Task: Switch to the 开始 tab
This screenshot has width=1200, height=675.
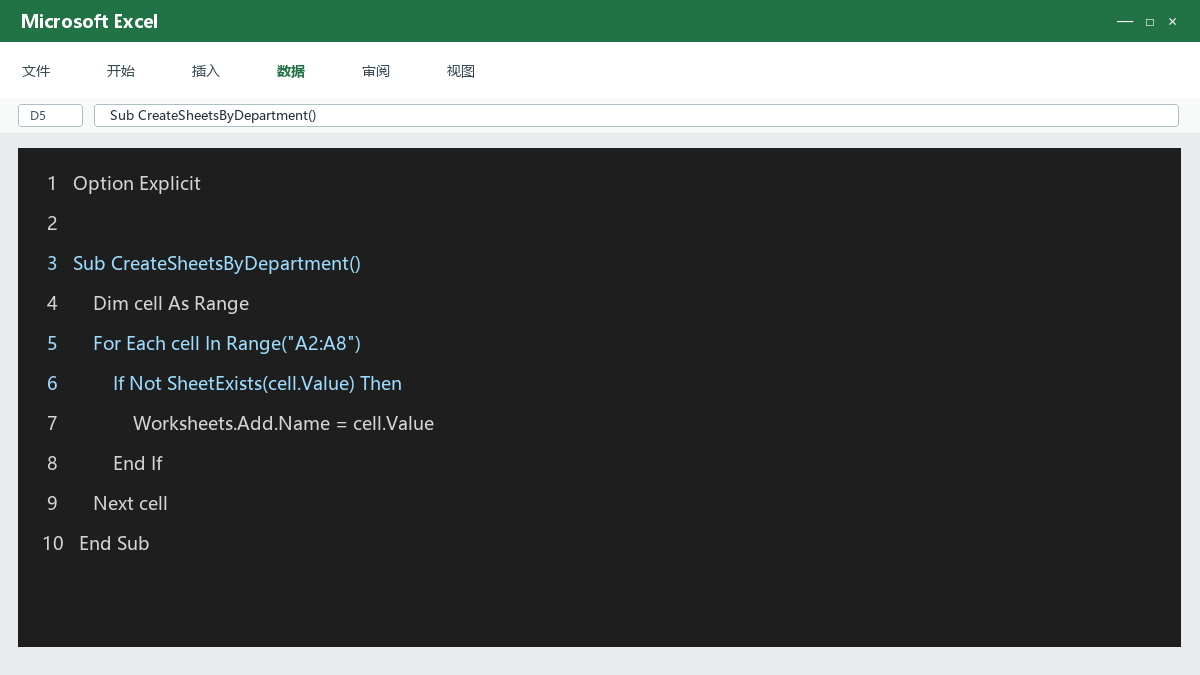Action: [121, 71]
